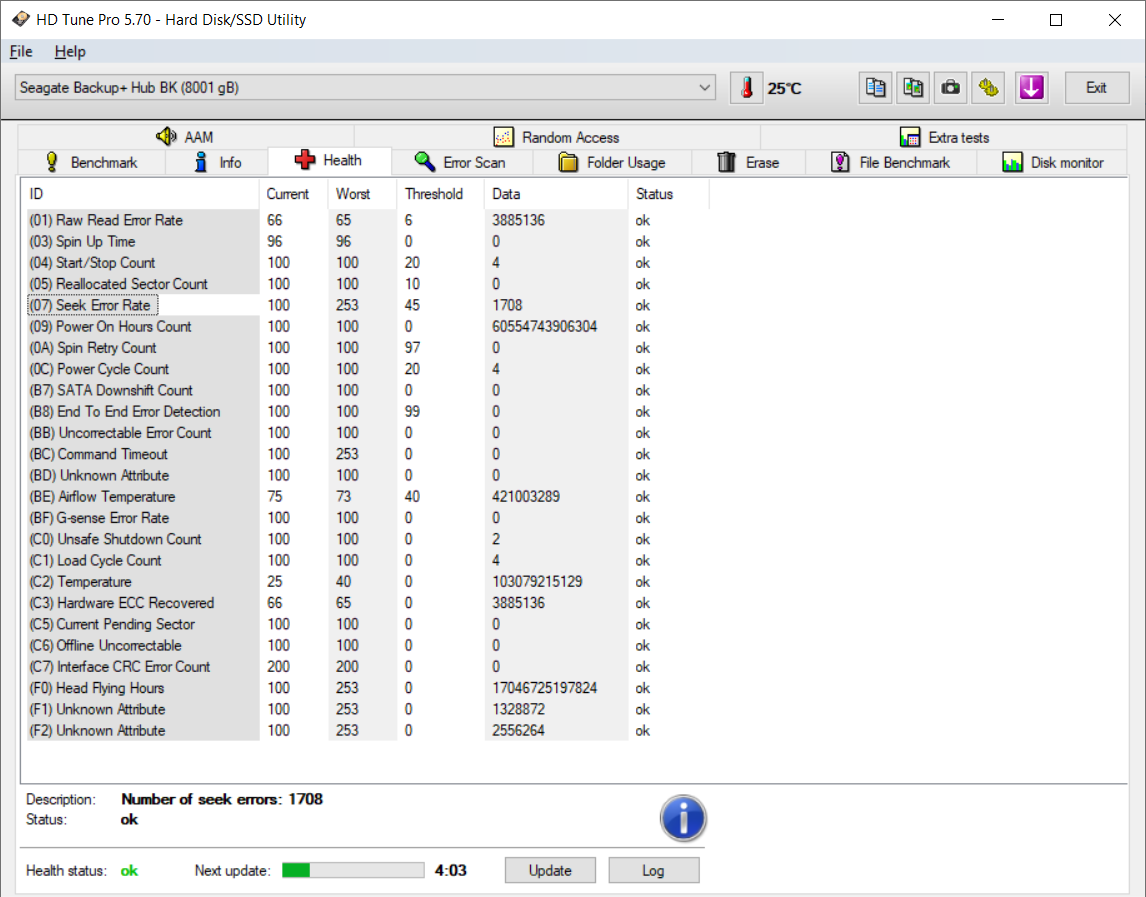Click the magnifier icon on Error Scan tab

coord(425,162)
